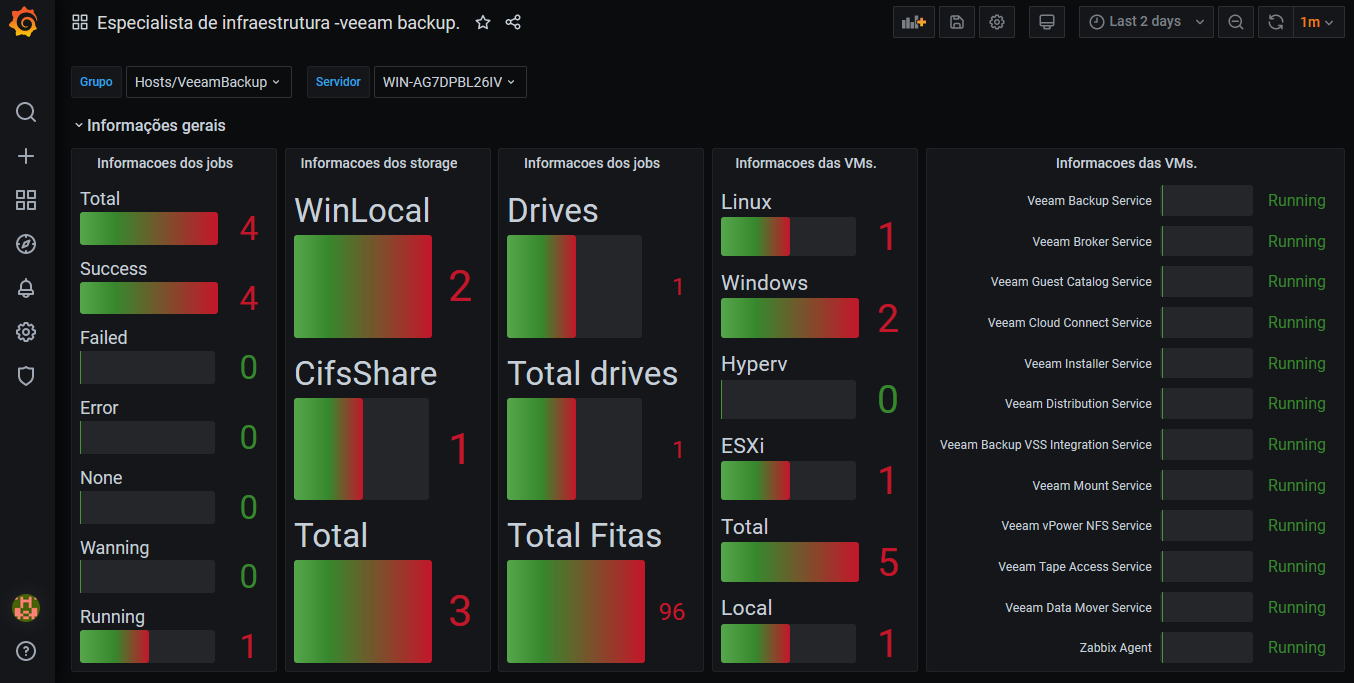Click the Veeam Broker Service row label
The width and height of the screenshot is (1354, 683).
(x=1092, y=242)
